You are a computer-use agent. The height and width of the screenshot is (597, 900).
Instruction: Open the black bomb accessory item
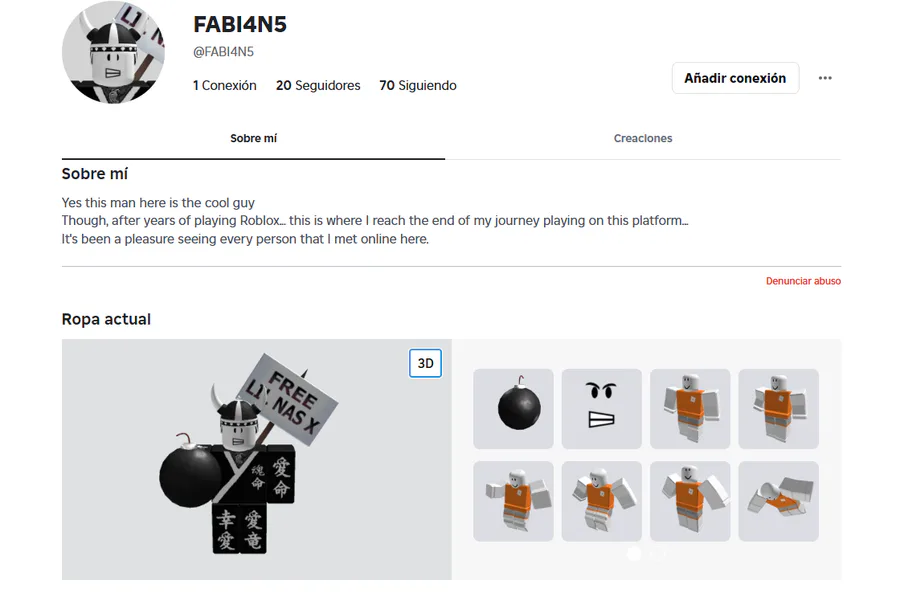click(x=513, y=409)
